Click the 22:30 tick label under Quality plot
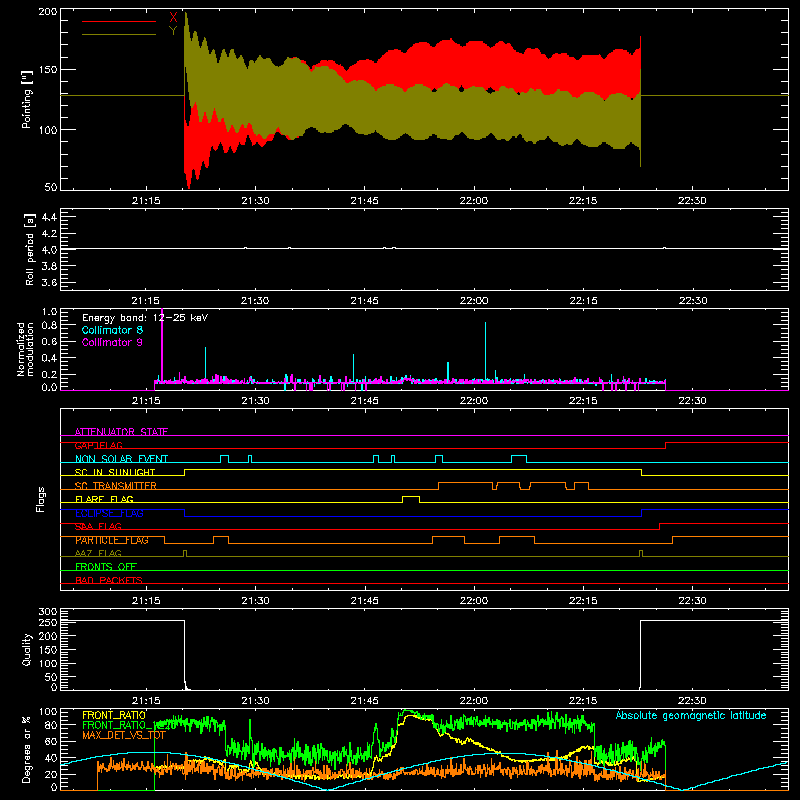Image resolution: width=800 pixels, height=800 pixels. (692, 701)
